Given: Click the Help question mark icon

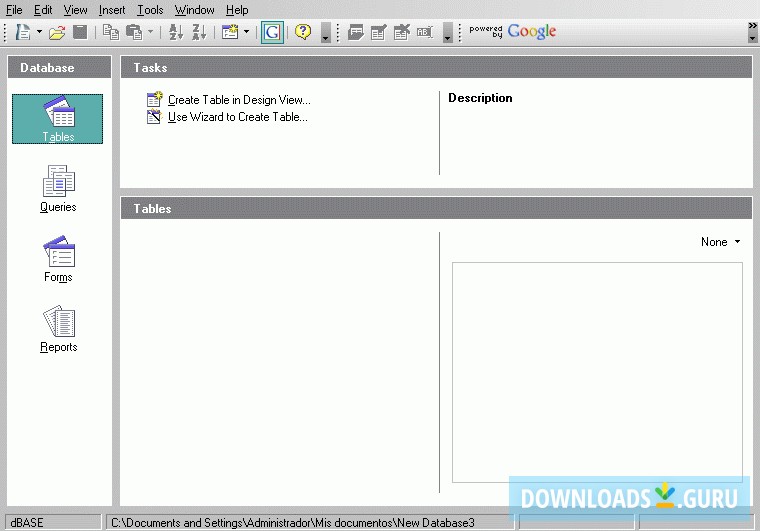Looking at the screenshot, I should point(303,32).
